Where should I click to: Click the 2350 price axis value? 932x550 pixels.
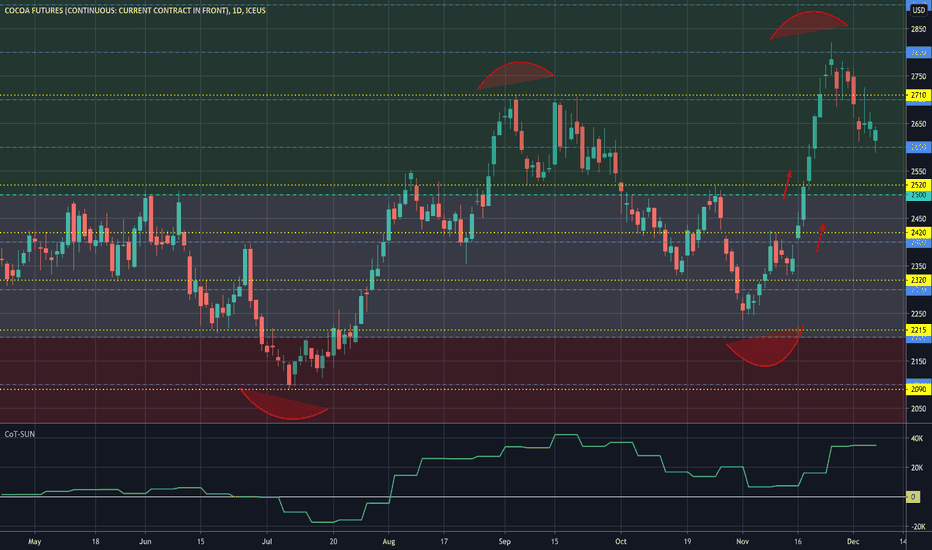click(918, 266)
